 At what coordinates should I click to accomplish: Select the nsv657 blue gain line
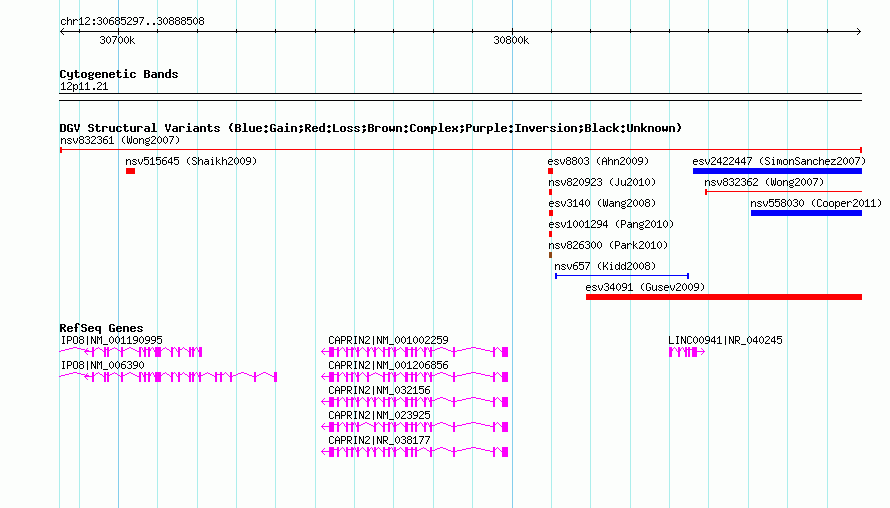coord(622,276)
